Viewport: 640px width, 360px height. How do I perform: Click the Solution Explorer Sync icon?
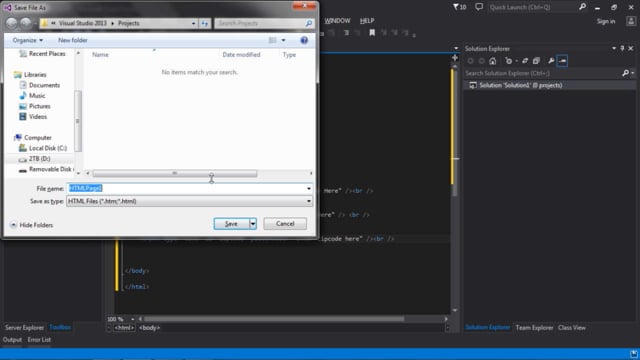tap(525, 61)
